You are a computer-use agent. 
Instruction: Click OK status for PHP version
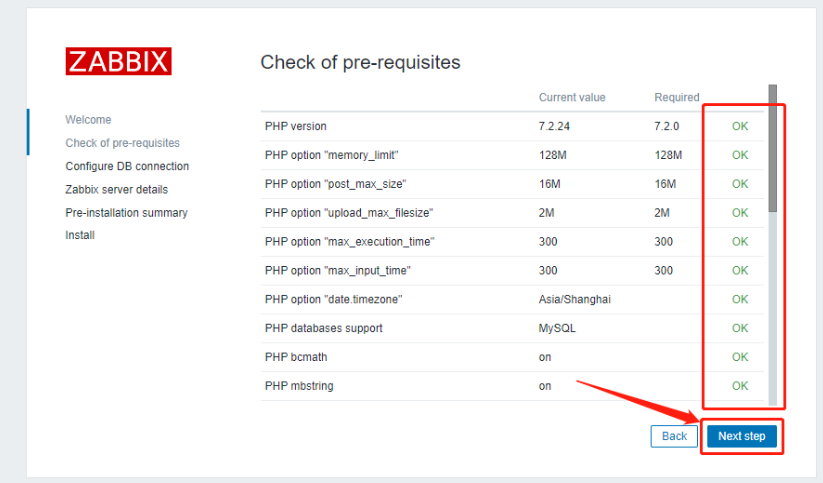tap(739, 126)
